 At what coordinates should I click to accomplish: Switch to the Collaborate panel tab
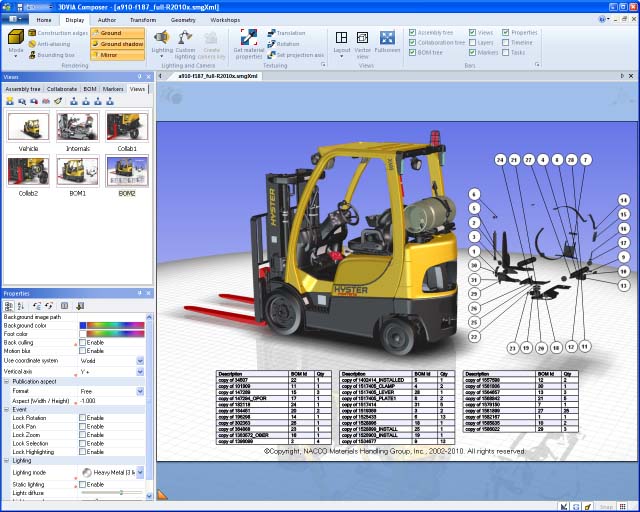tap(62, 89)
